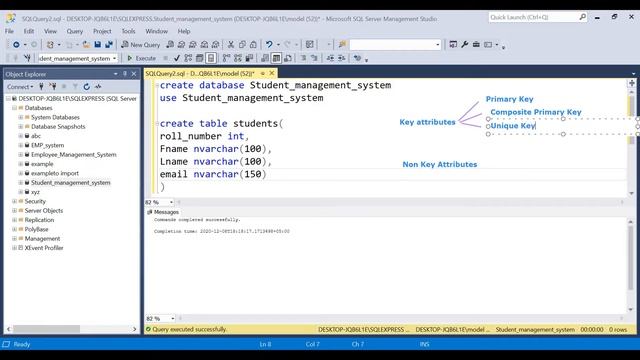Expand the Student_management_system database node
This screenshot has height=360, width=640.
(20, 182)
